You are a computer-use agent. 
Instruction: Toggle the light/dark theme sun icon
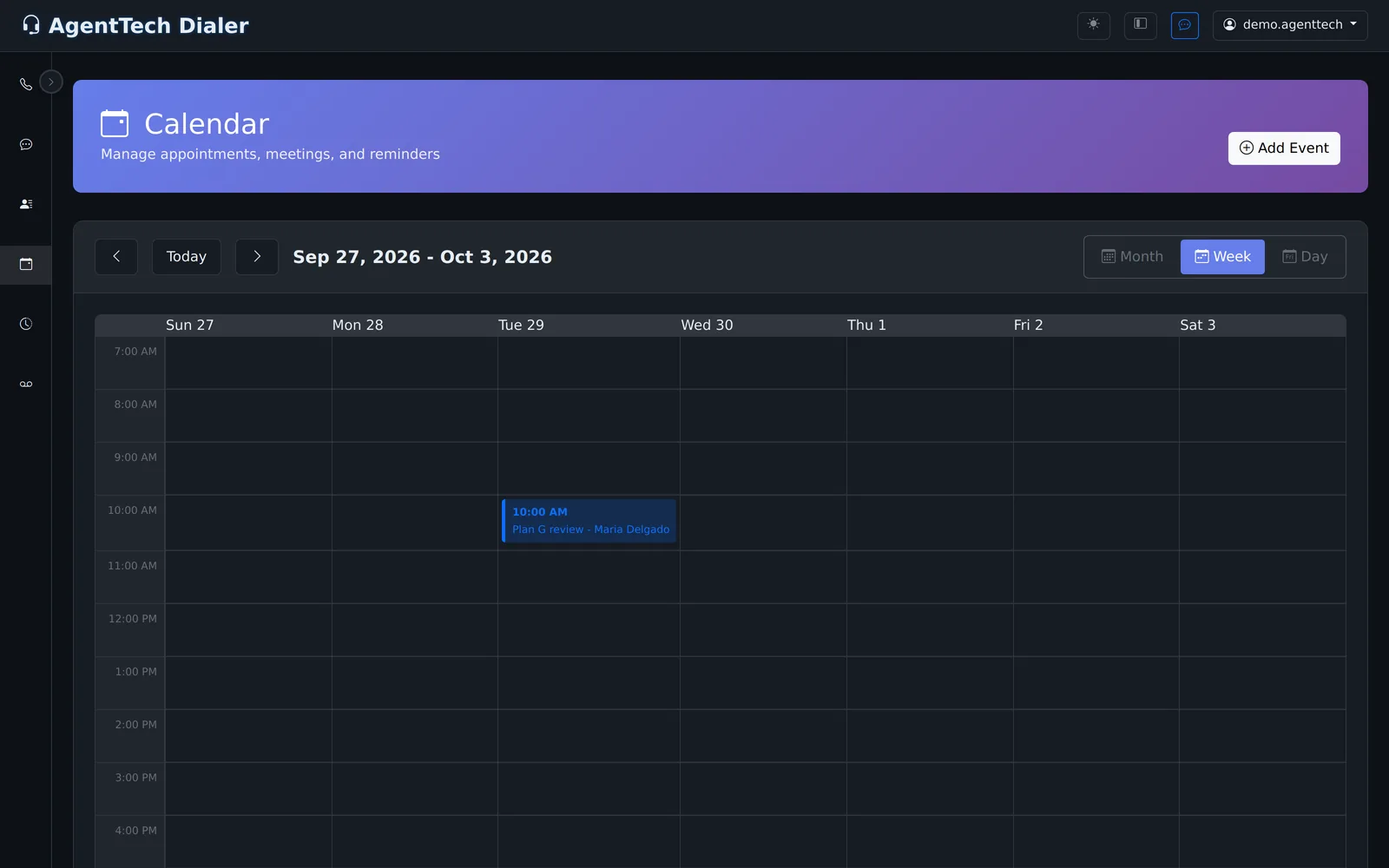[1094, 24]
